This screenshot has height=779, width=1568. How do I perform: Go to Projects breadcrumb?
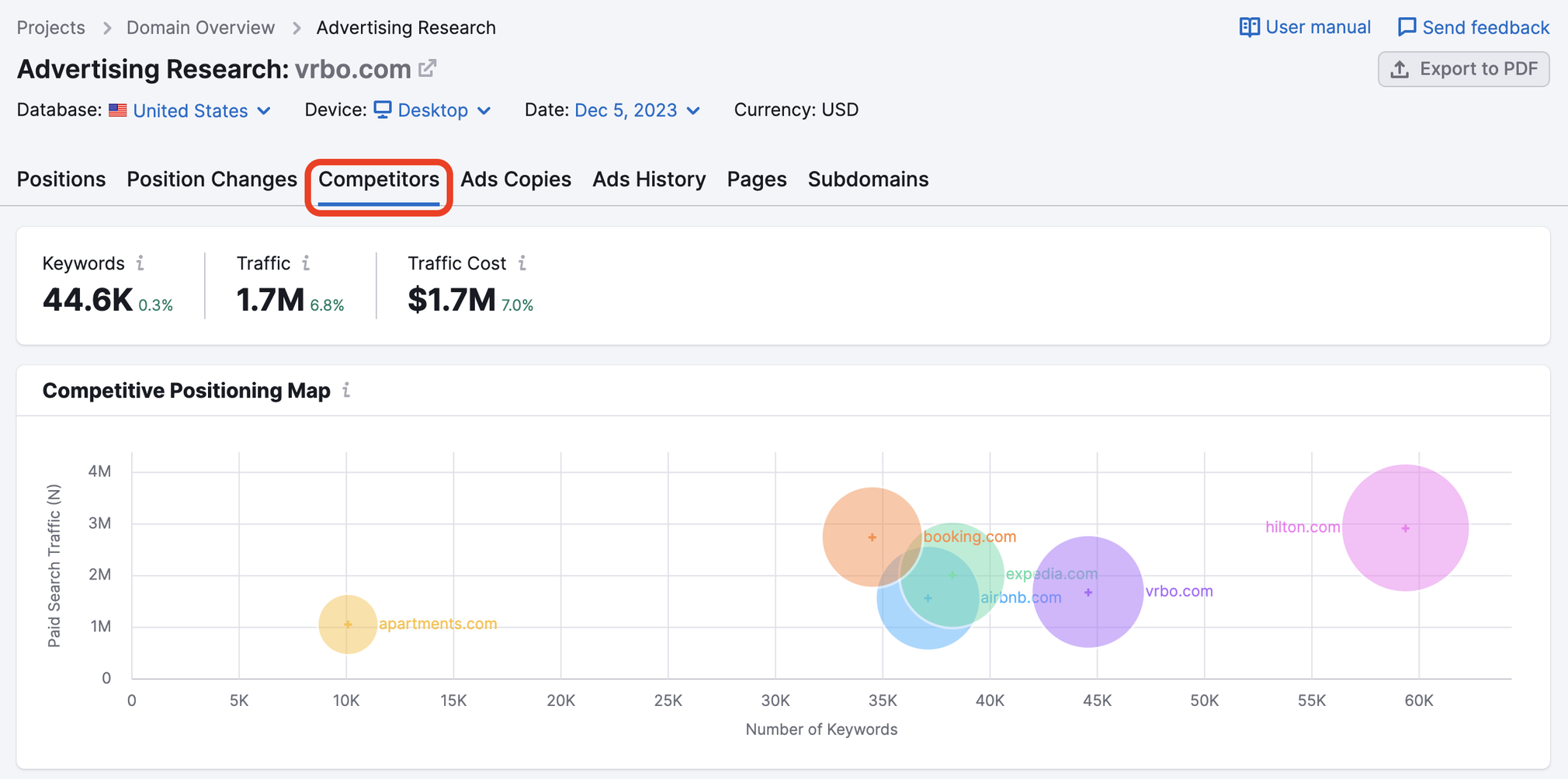tap(51, 28)
